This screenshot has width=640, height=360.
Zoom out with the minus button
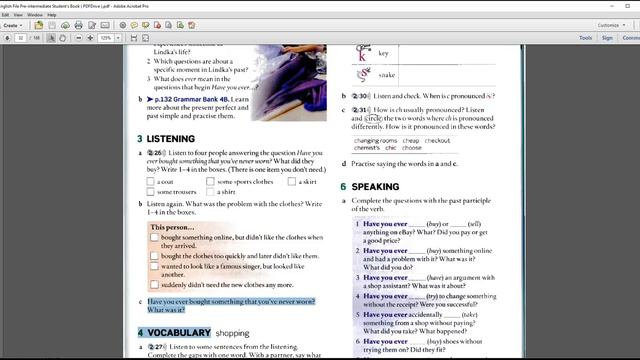point(79,38)
